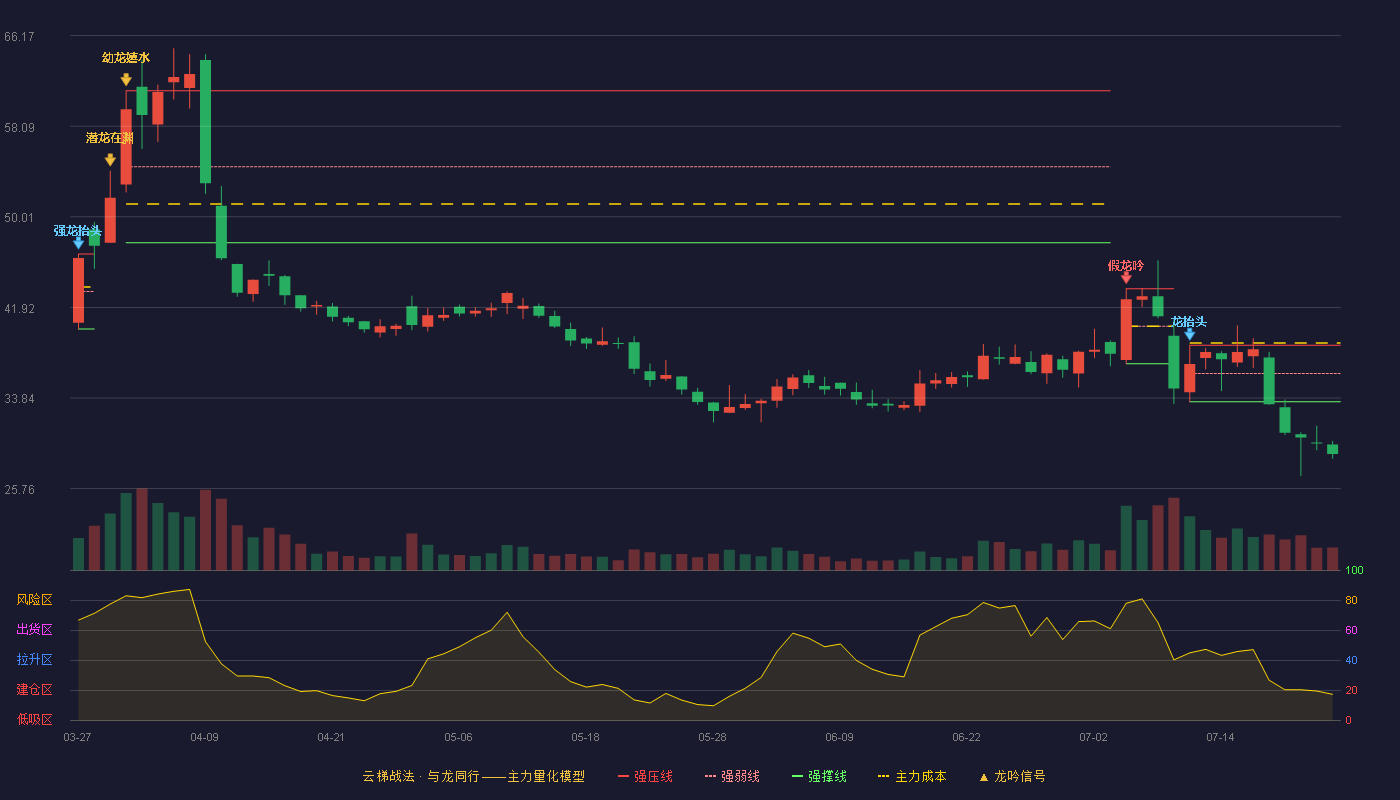Click the red arrow under 假龙吟
1400x800 pixels.
(1126, 277)
